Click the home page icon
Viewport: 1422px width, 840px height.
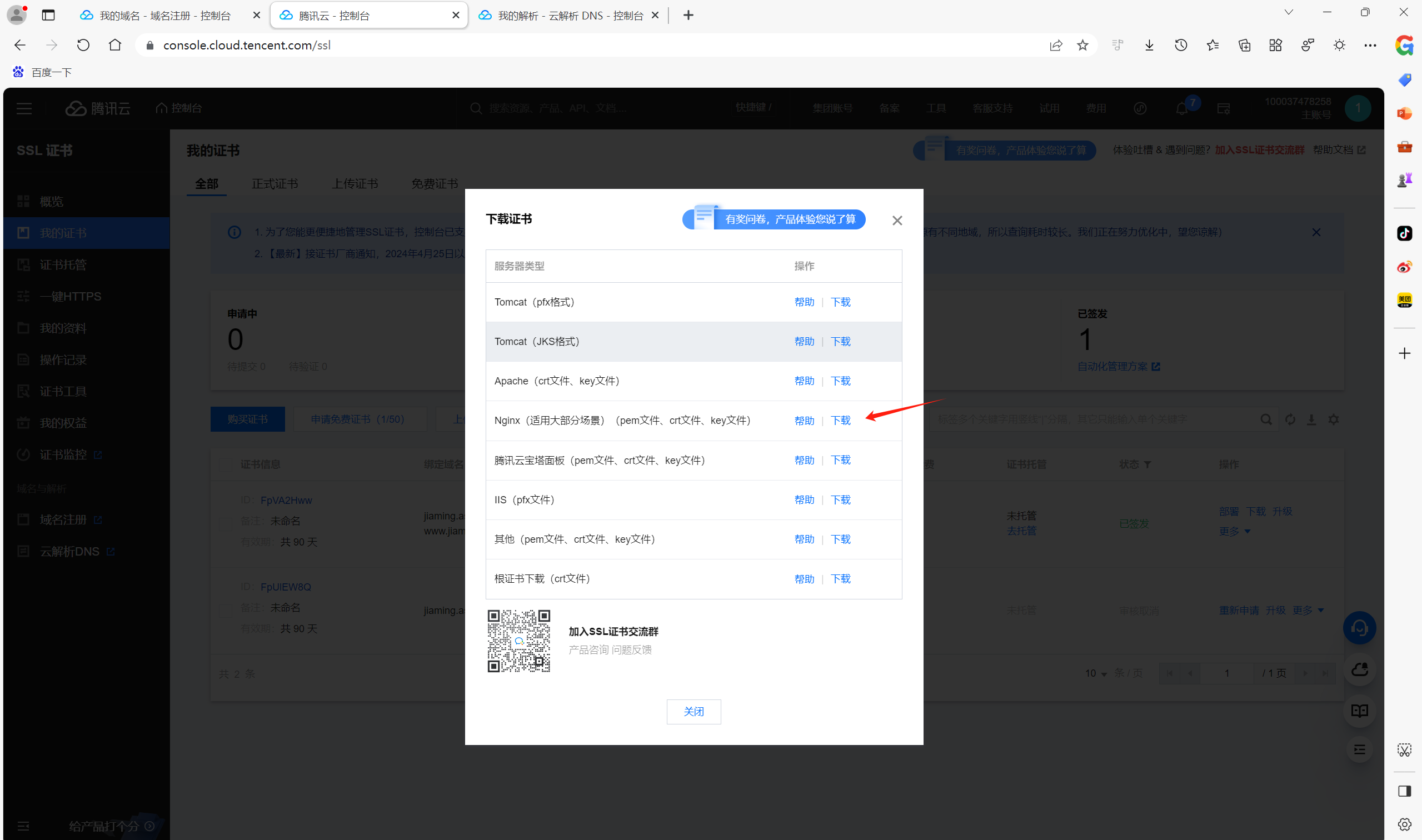(x=115, y=46)
